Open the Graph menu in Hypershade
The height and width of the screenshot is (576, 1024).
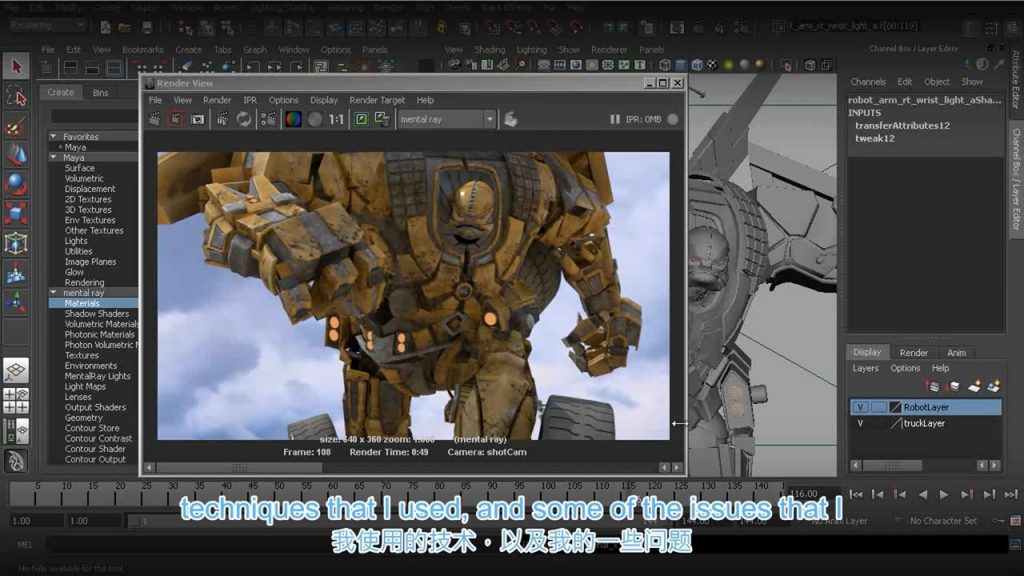pos(255,50)
